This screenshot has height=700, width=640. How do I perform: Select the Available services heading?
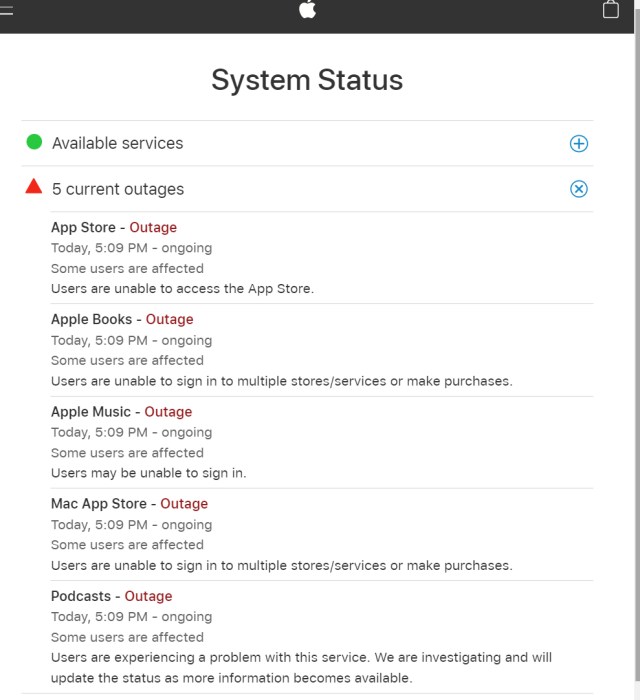[117, 143]
